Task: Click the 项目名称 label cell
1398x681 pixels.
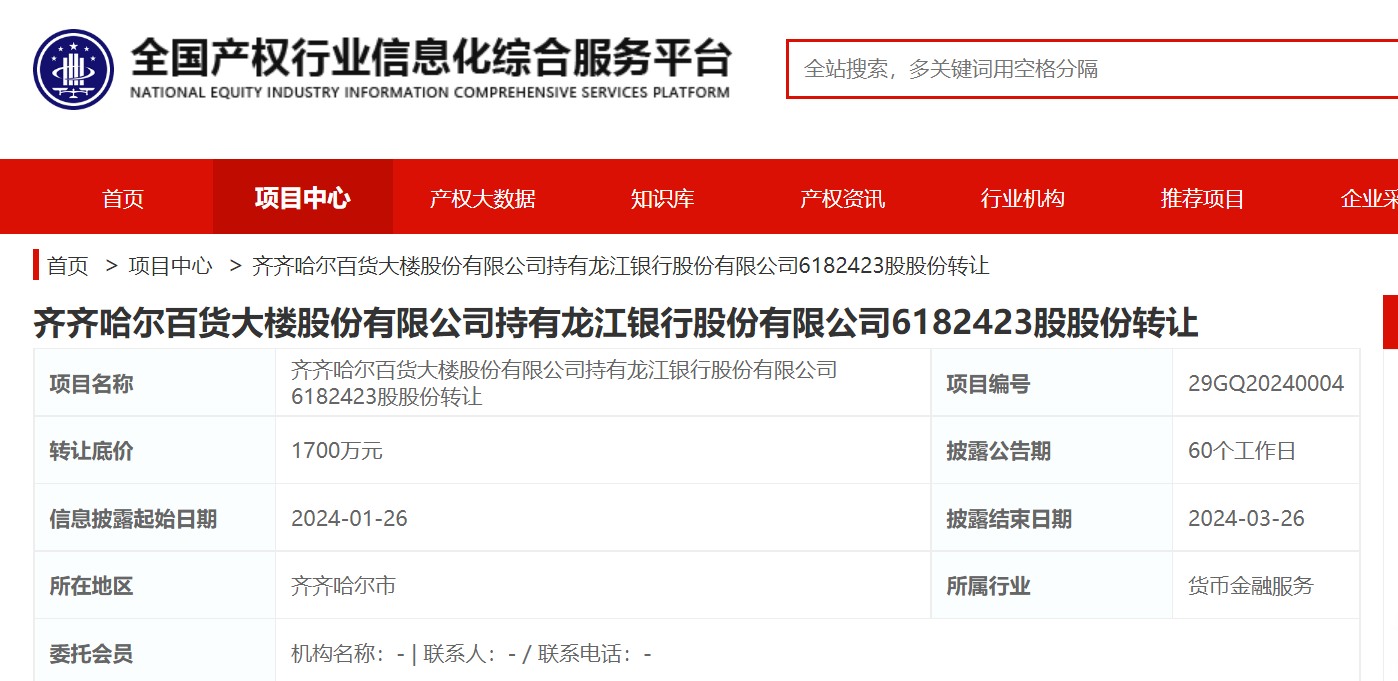Action: (x=155, y=383)
